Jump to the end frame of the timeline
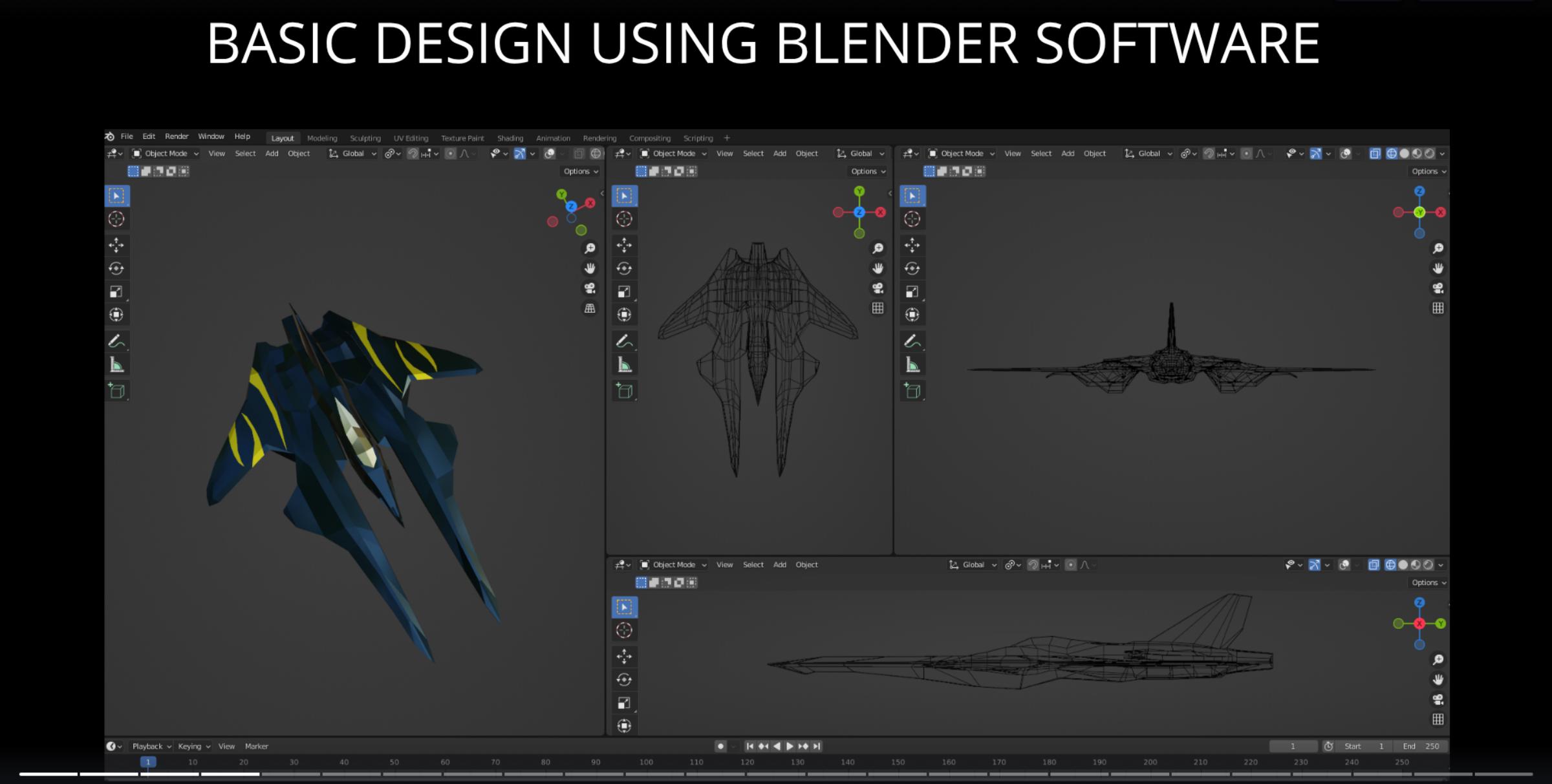 [x=817, y=746]
